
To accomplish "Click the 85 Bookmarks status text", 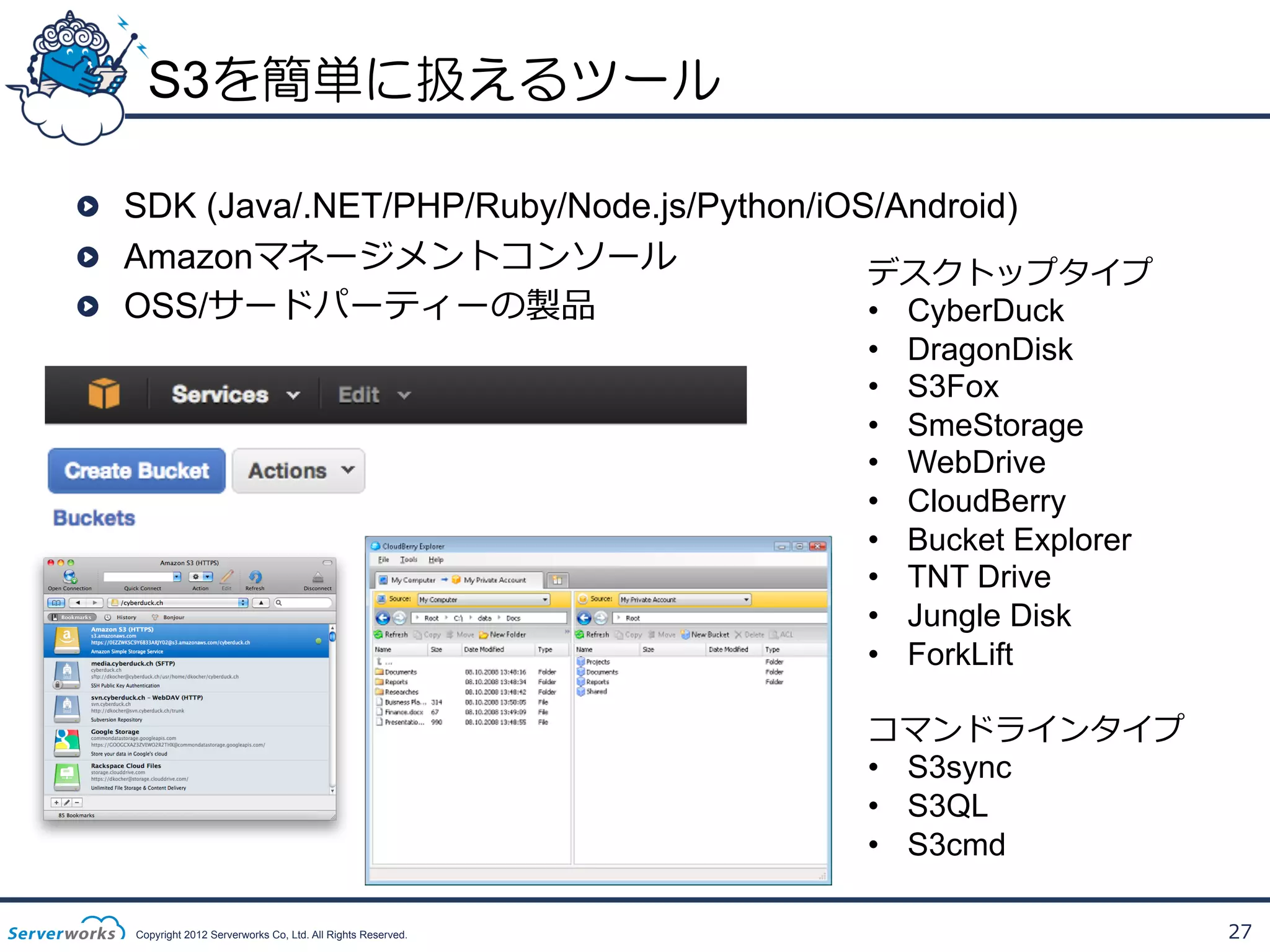I will [x=76, y=816].
